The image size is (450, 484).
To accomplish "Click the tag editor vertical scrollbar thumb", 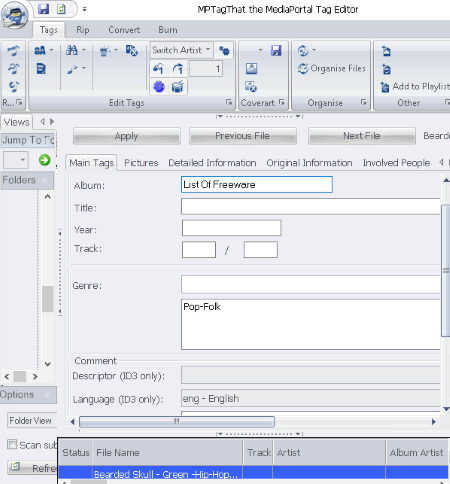I will [446, 271].
